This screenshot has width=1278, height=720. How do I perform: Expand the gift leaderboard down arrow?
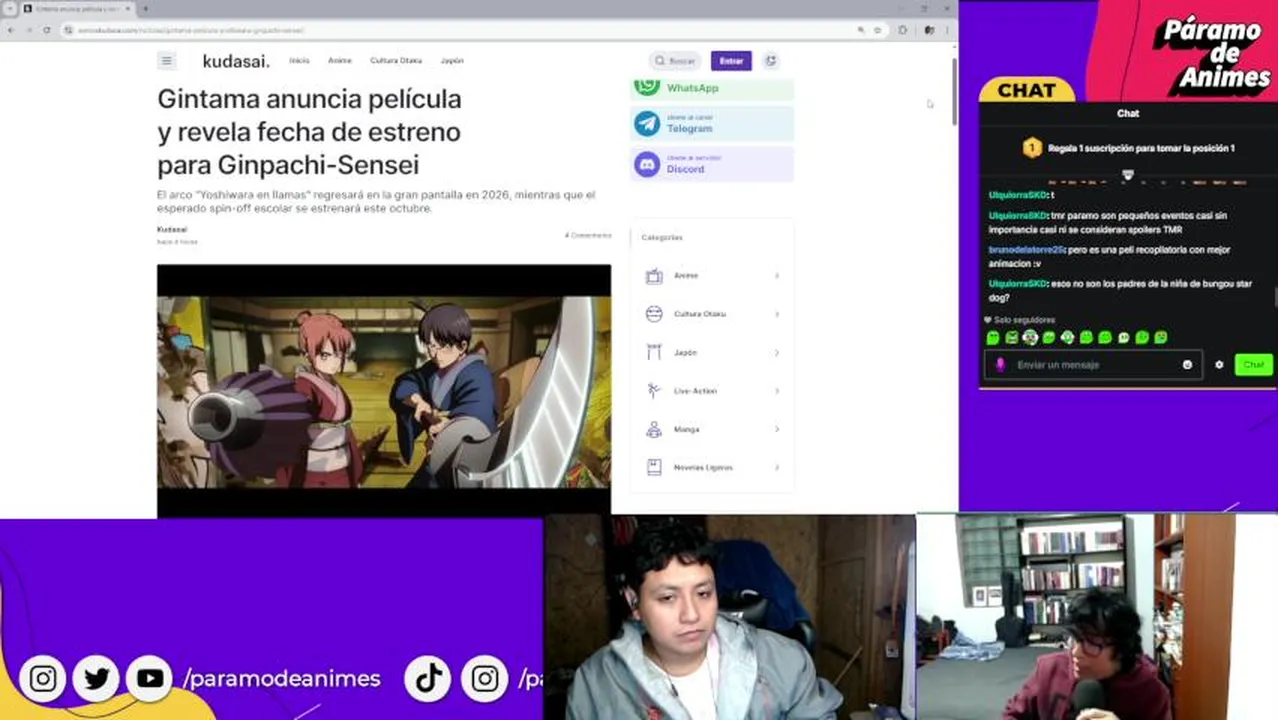1128,175
